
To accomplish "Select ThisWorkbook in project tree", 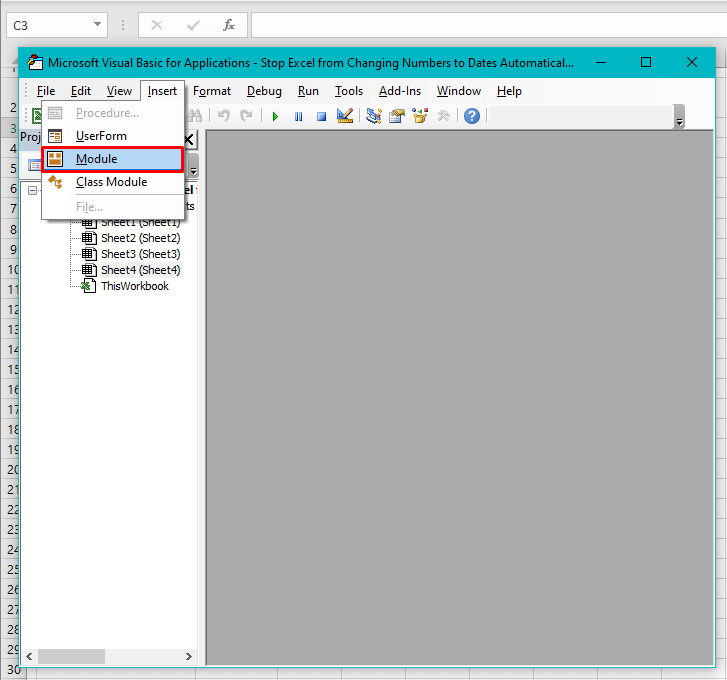I will pos(135,286).
